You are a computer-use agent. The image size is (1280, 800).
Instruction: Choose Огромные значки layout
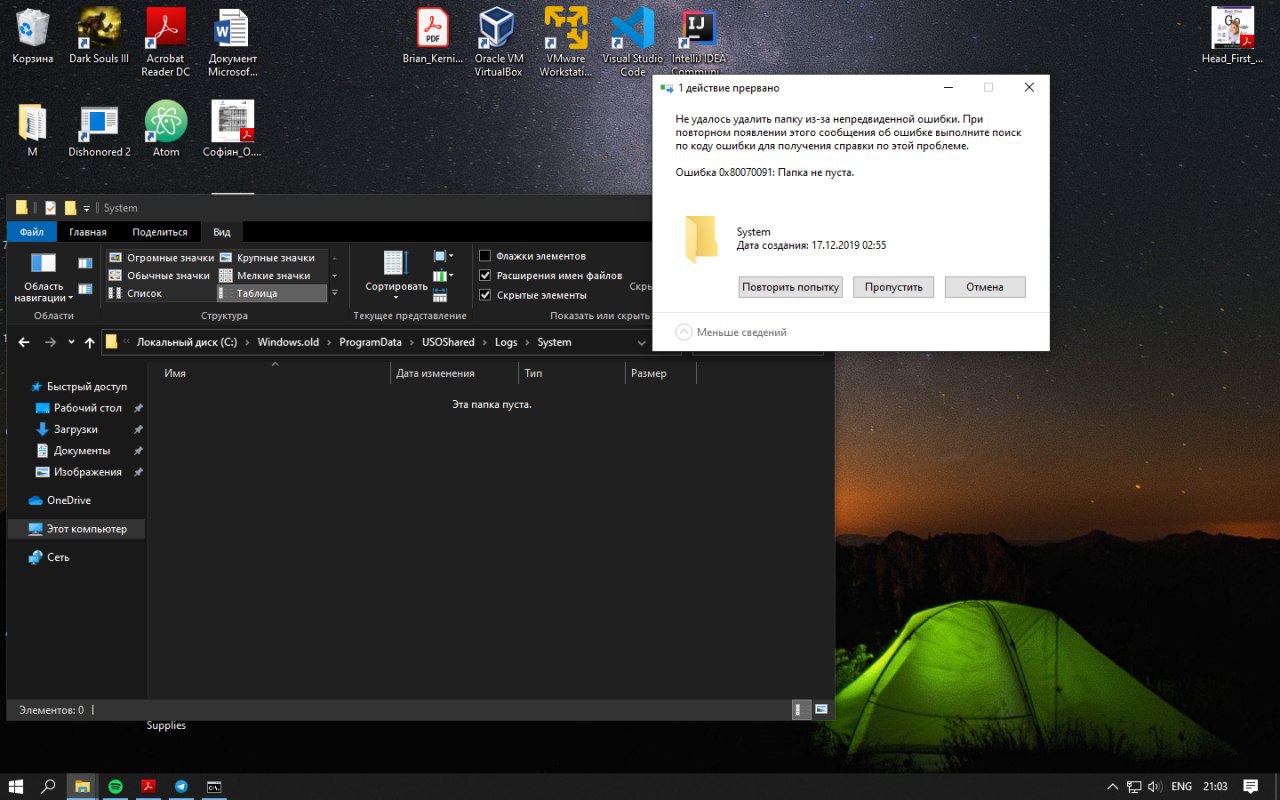click(x=160, y=257)
